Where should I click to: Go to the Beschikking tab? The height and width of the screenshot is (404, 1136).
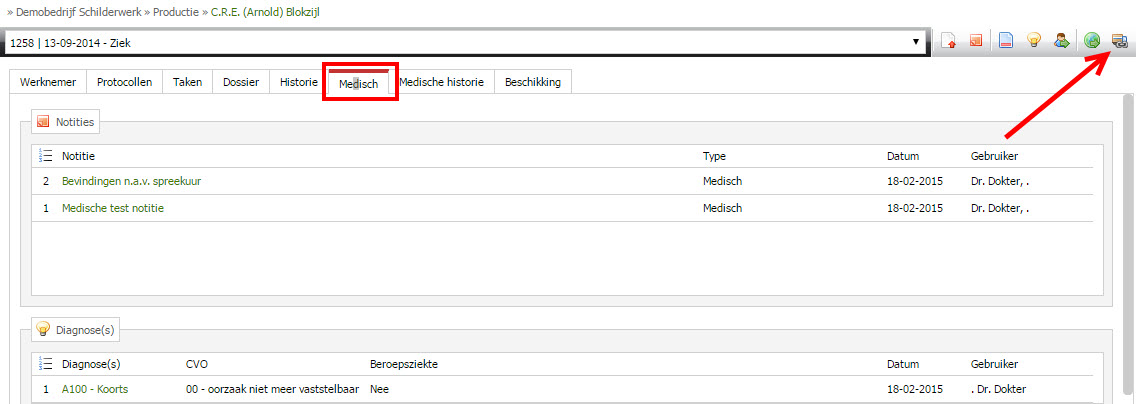pyautogui.click(x=533, y=82)
